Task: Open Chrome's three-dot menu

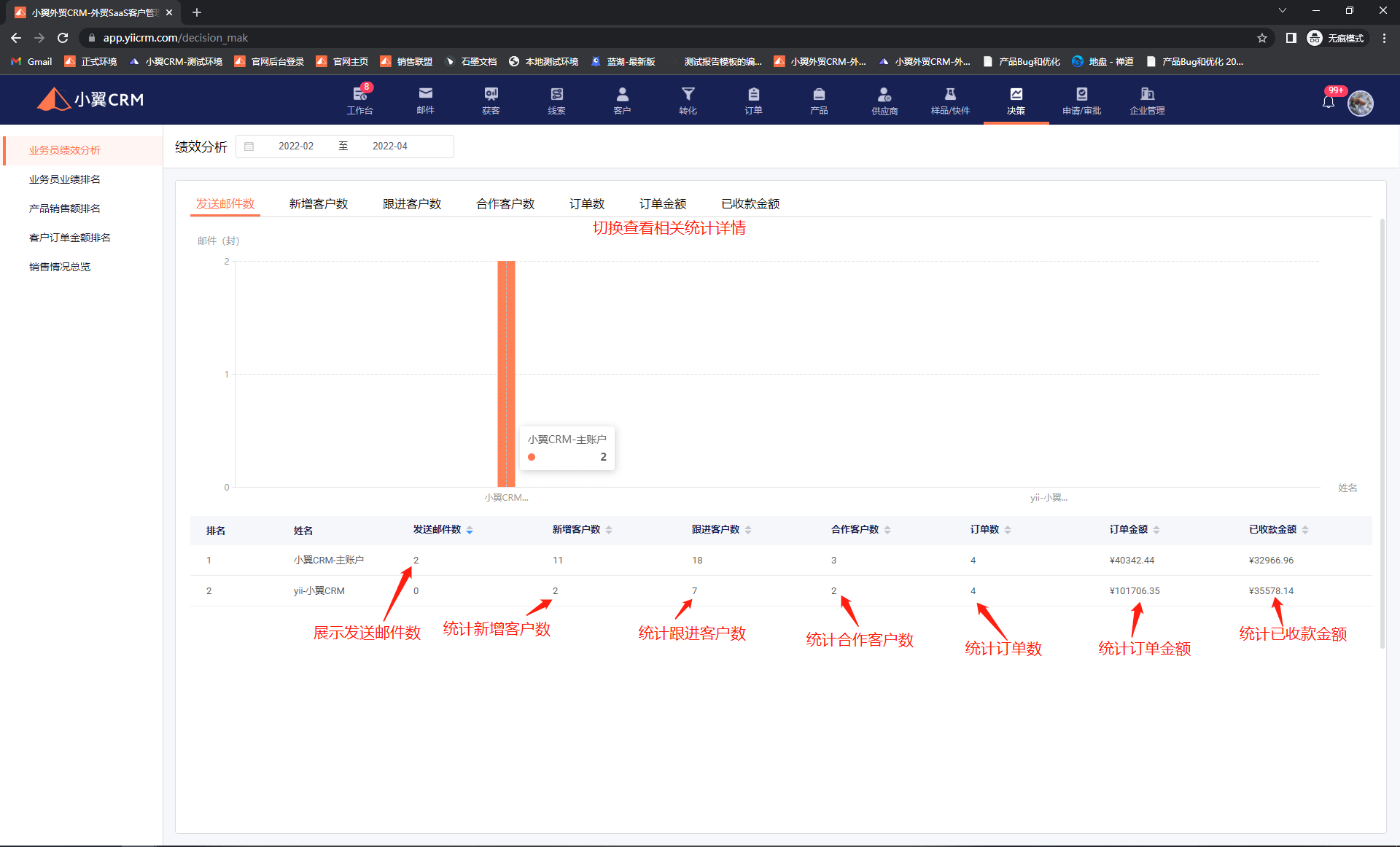Action: click(1384, 38)
